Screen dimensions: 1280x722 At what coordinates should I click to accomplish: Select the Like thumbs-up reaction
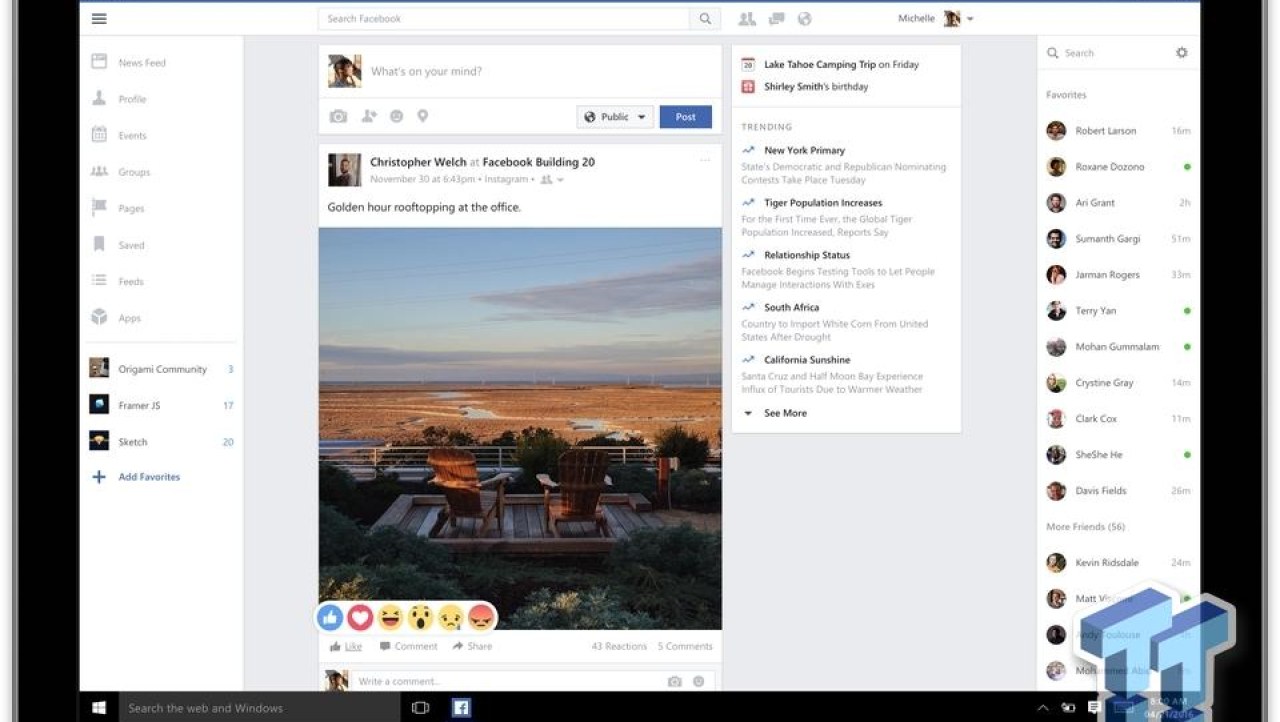coord(330,618)
